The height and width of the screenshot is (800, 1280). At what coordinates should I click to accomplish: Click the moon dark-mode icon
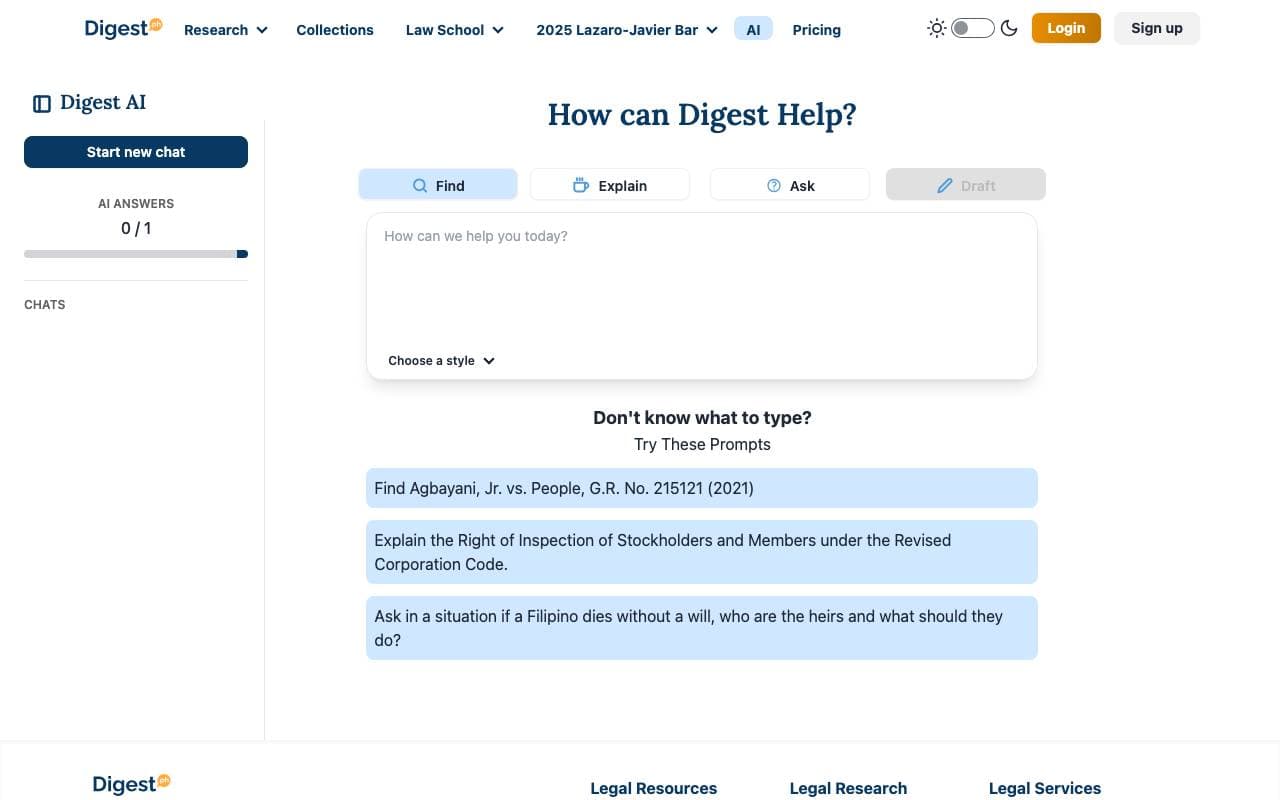tap(1009, 28)
